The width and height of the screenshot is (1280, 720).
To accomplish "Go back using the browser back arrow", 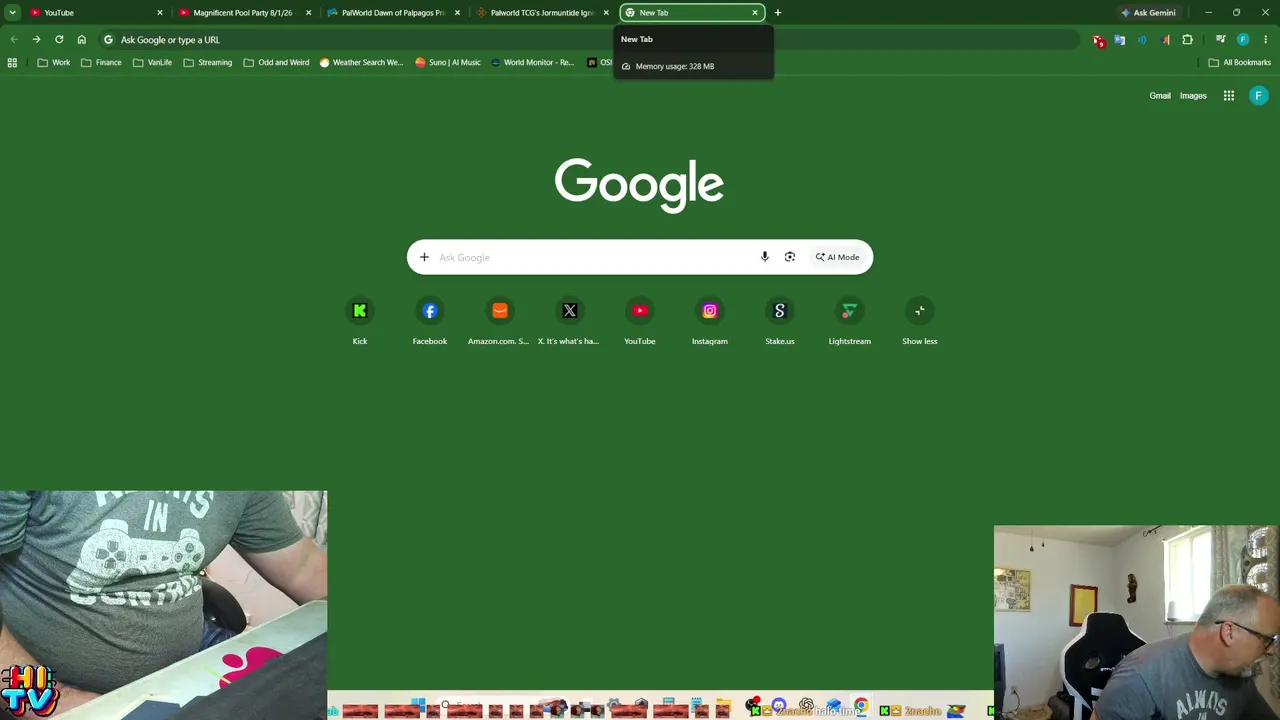I will coord(14,40).
